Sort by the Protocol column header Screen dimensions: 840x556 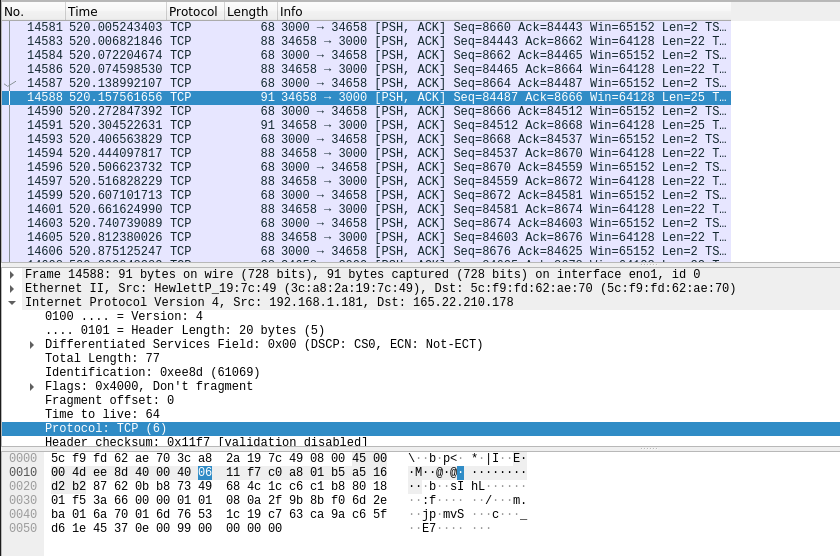click(194, 11)
